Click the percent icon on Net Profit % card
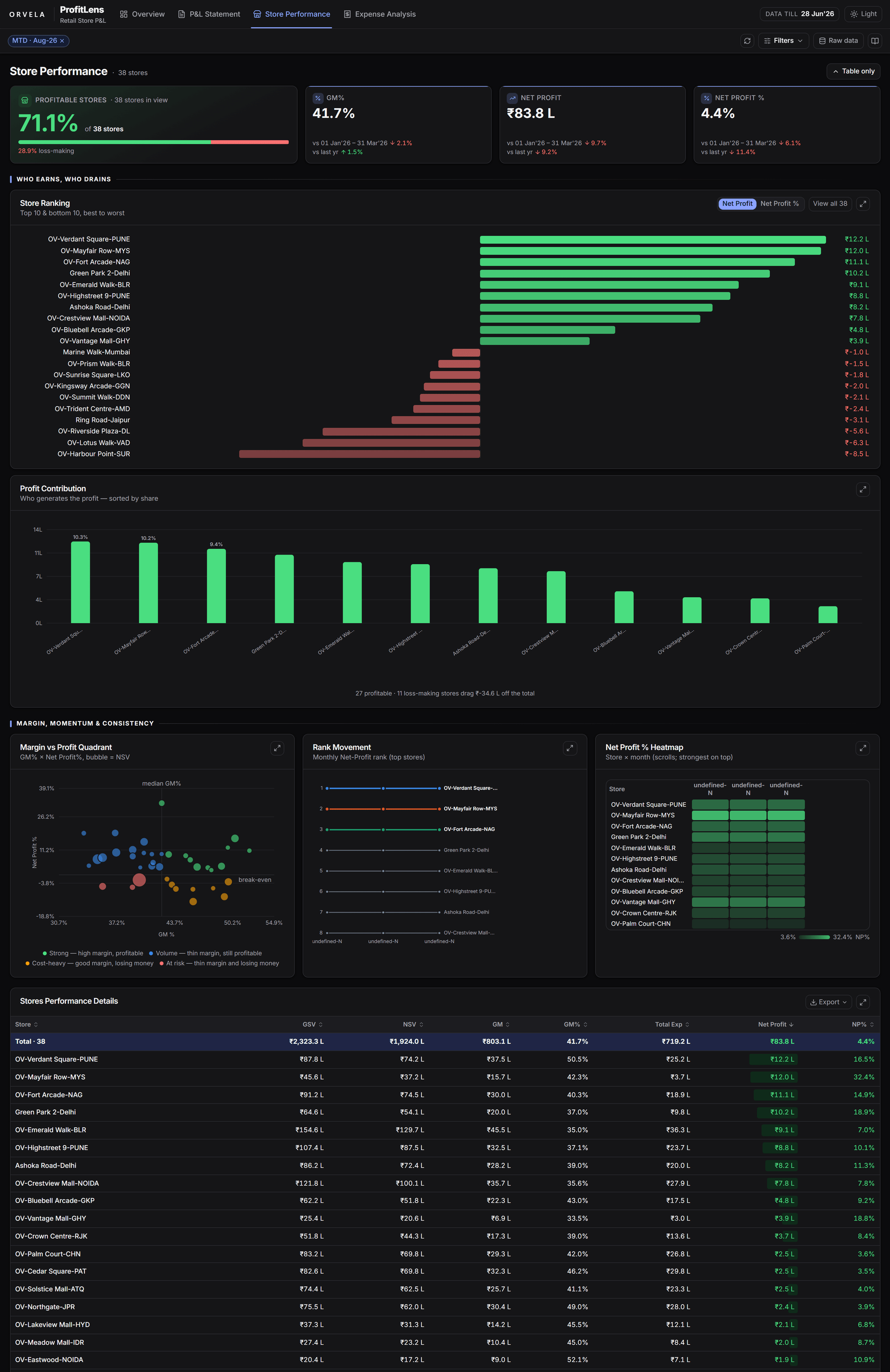 (706, 98)
